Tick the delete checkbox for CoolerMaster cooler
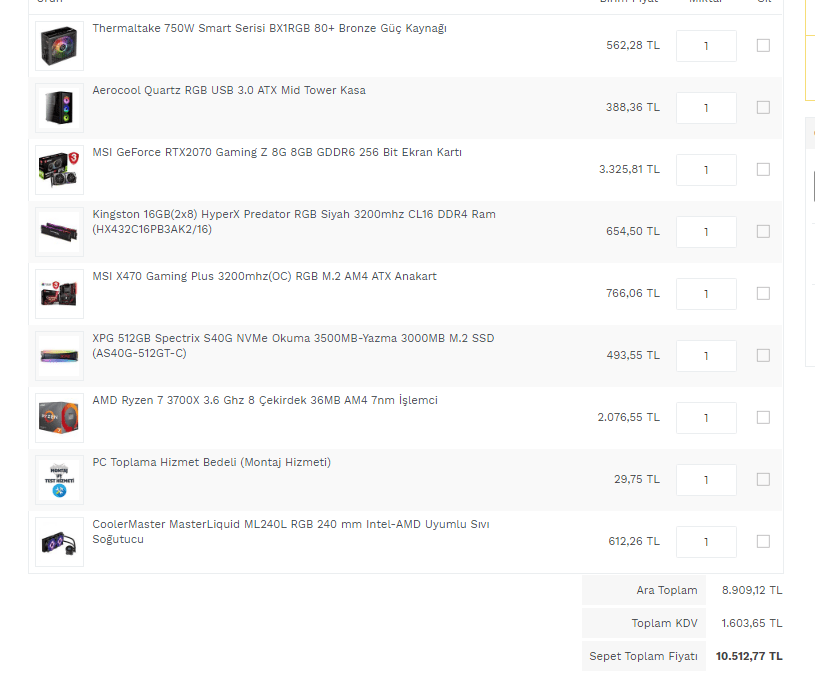Viewport: 815px width, 675px height. pyautogui.click(x=763, y=541)
